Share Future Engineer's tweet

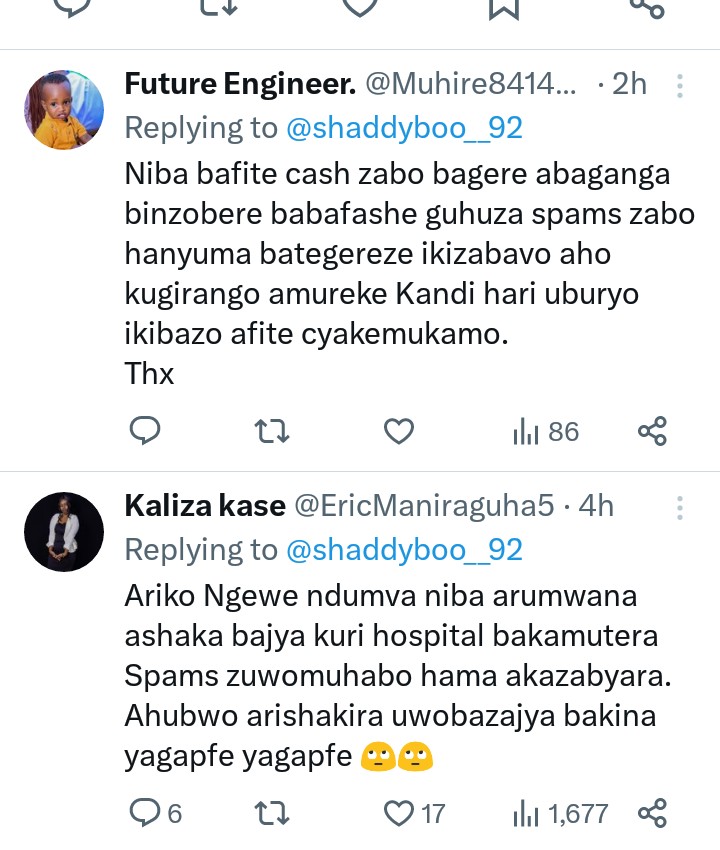652,431
